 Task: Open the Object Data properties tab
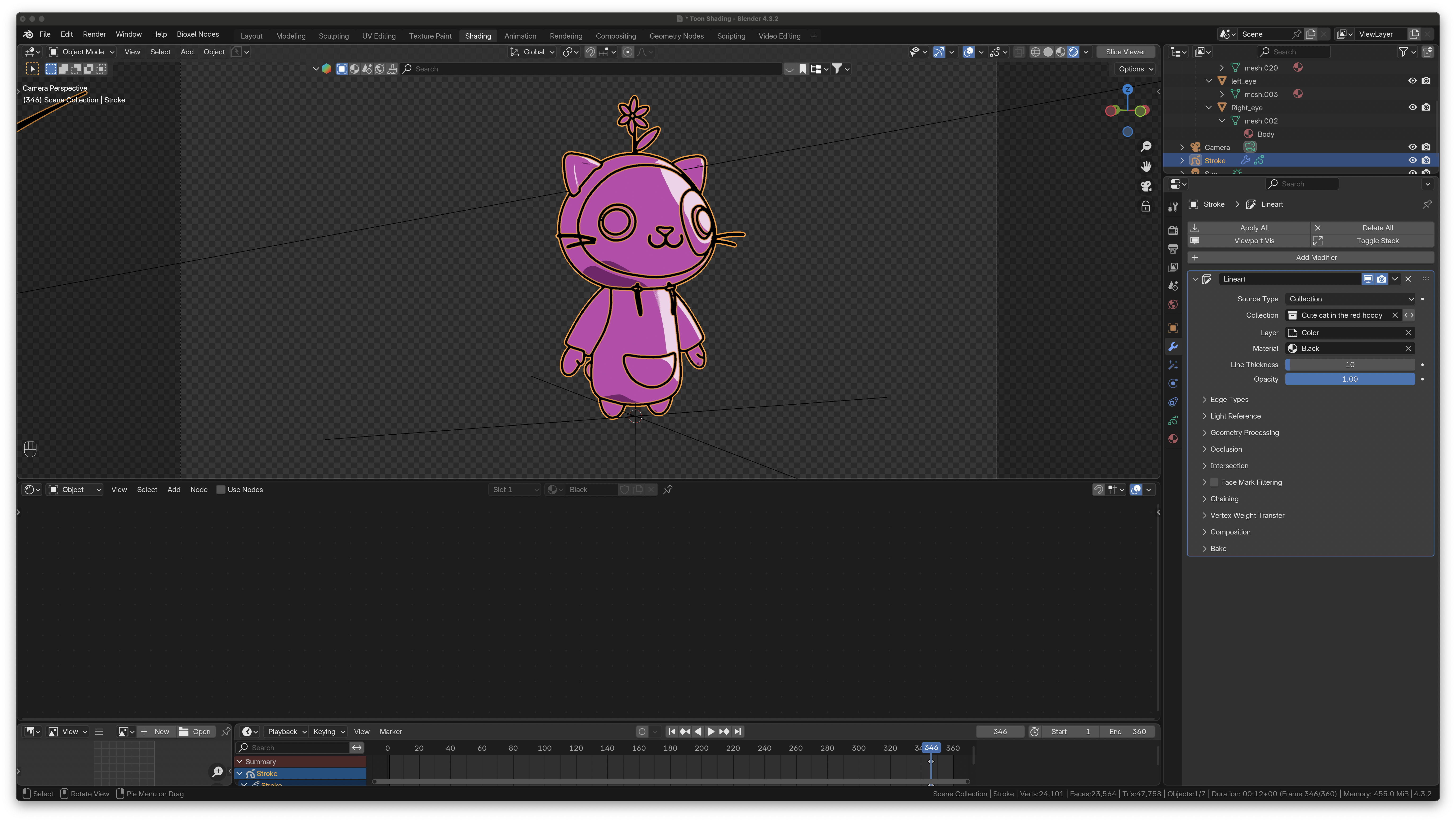(x=1173, y=421)
